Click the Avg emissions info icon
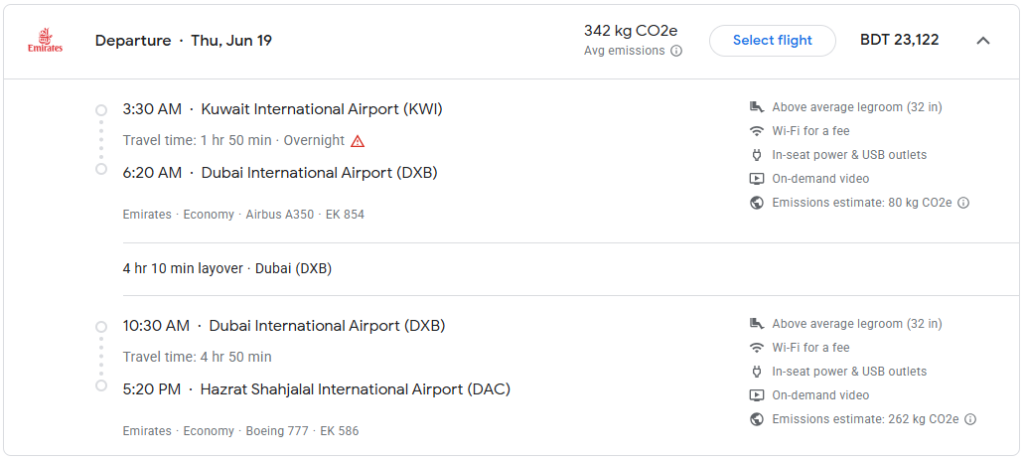The width and height of the screenshot is (1024, 460). click(677, 51)
